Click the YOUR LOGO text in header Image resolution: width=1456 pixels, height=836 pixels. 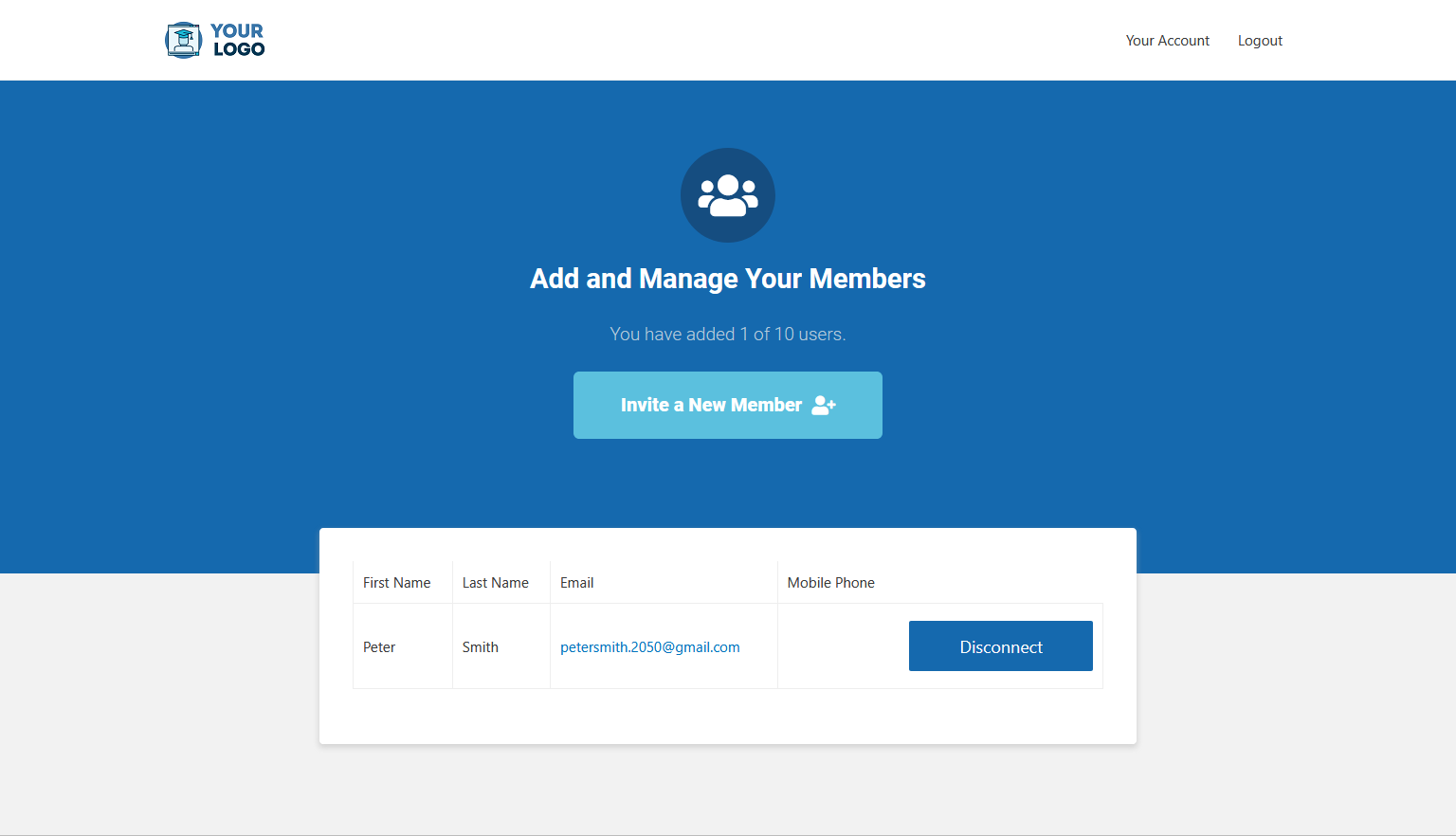click(238, 40)
